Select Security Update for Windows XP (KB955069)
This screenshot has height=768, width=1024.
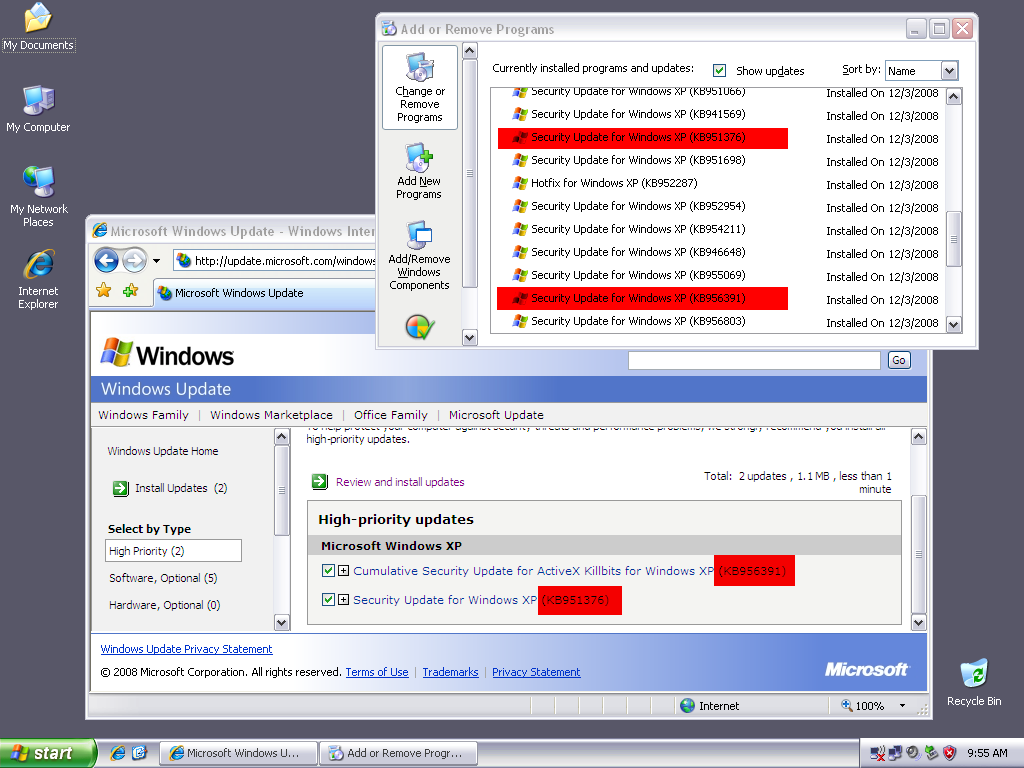pos(637,275)
